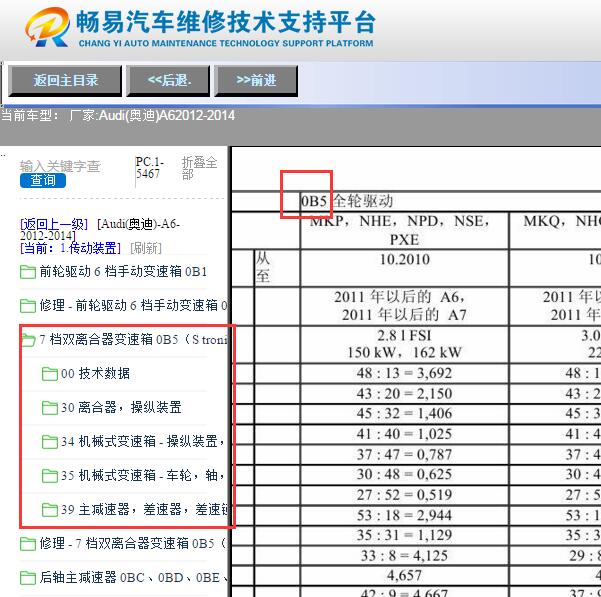
Task: Click folder icon of 修理 - 前轮驱动 6 档手动变速箱
Action: pos(28,306)
